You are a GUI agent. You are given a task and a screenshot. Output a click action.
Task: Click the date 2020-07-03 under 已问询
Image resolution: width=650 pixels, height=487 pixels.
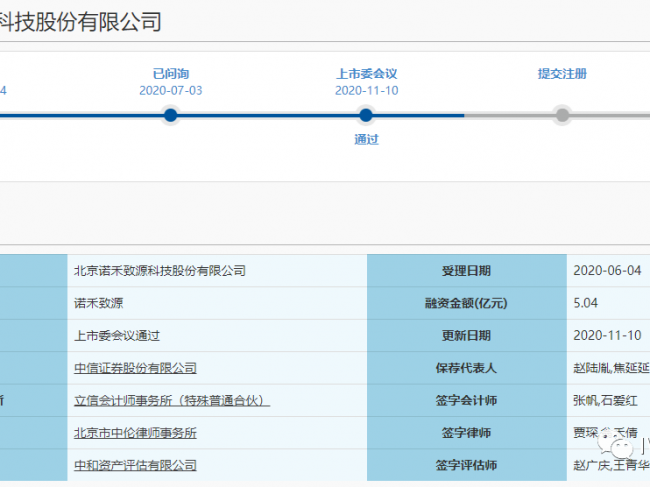tap(171, 90)
